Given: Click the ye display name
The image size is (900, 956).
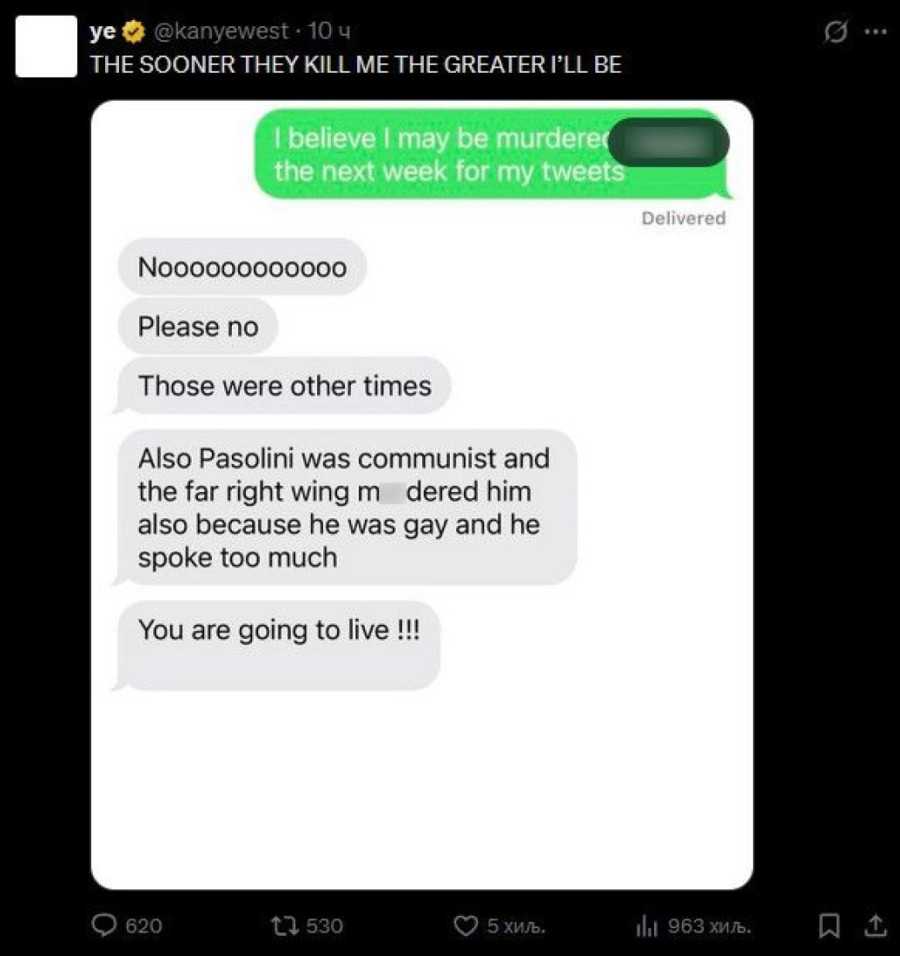Looking at the screenshot, I should coord(102,32).
